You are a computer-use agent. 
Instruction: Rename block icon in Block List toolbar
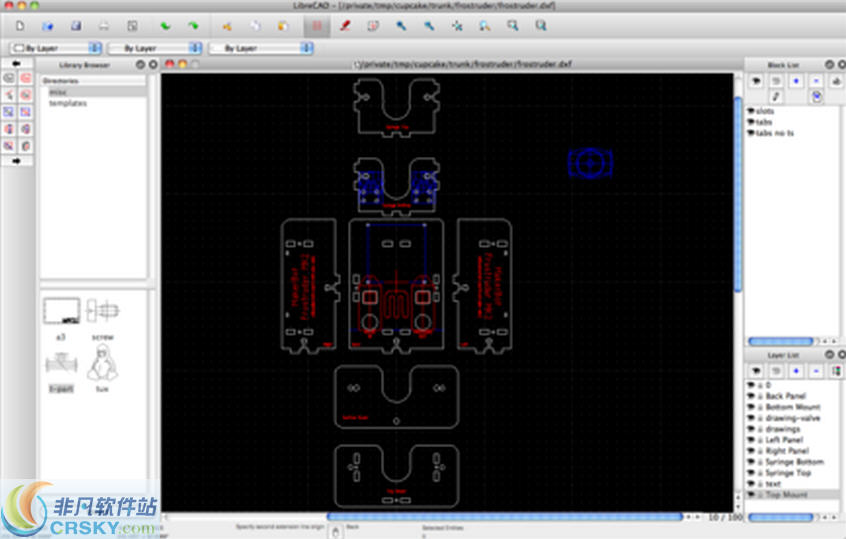(x=836, y=81)
